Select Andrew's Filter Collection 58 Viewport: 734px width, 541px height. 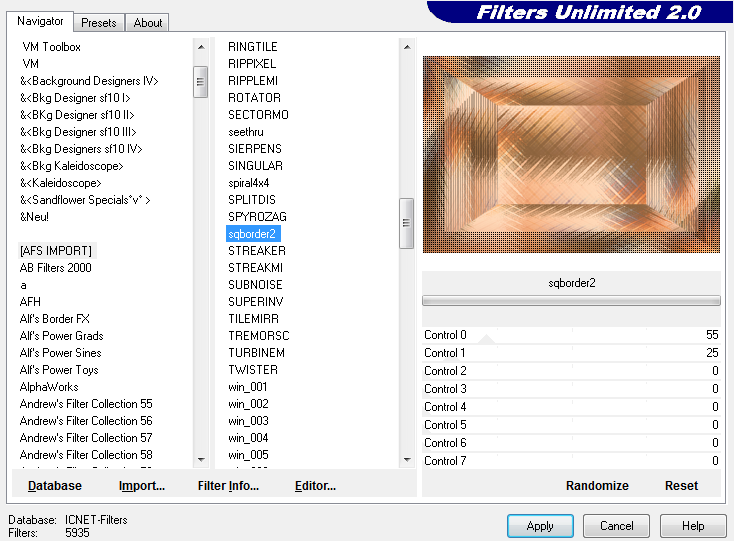point(86,455)
